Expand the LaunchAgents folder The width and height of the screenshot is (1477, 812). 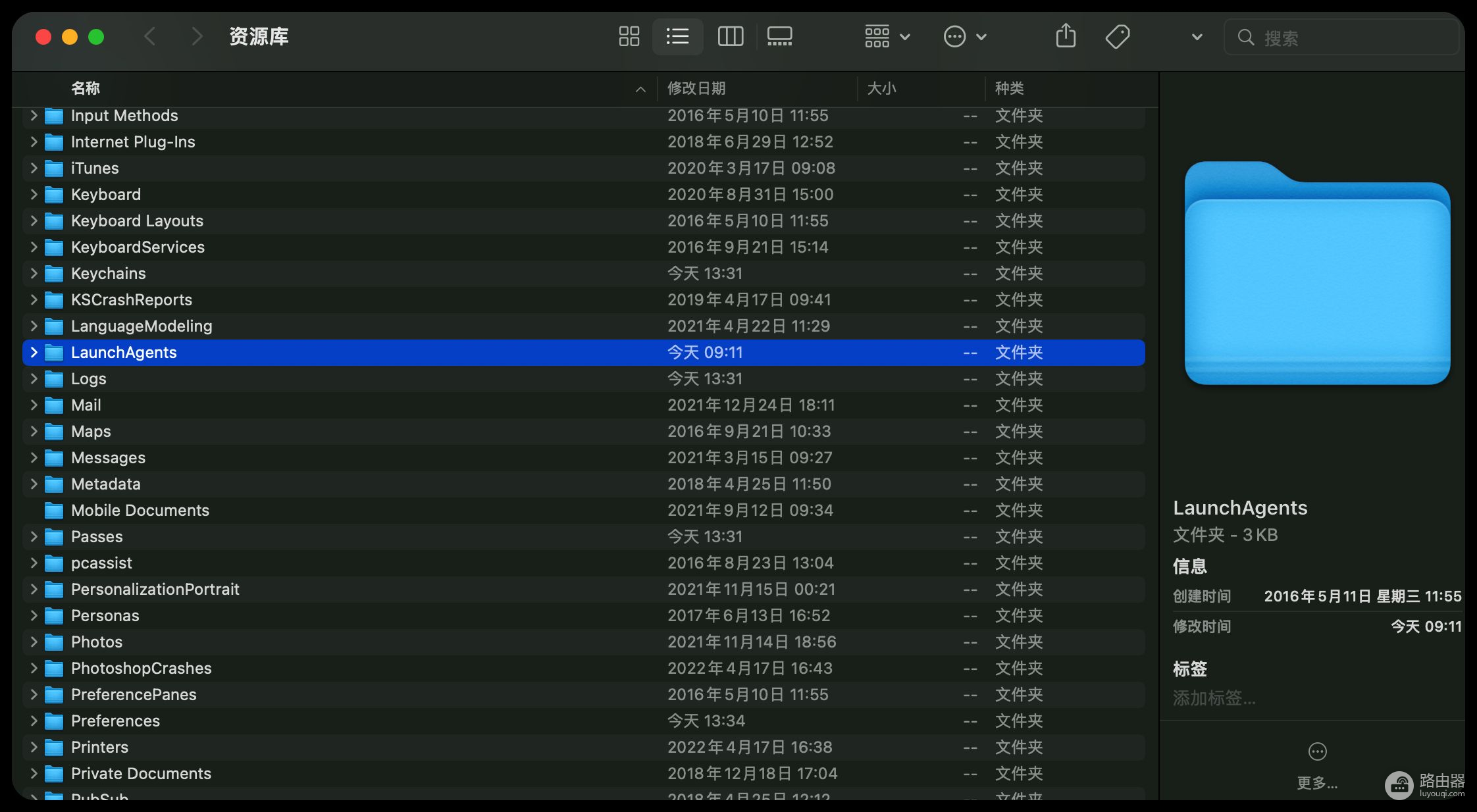[33, 352]
